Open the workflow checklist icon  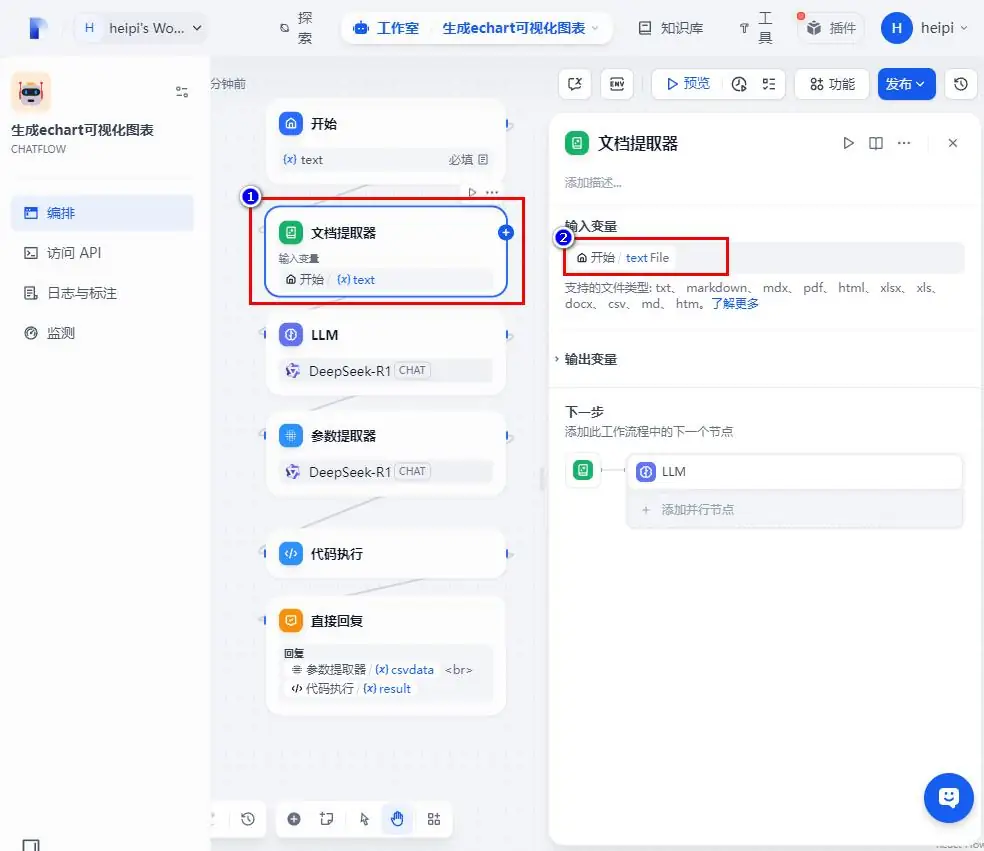tap(768, 84)
